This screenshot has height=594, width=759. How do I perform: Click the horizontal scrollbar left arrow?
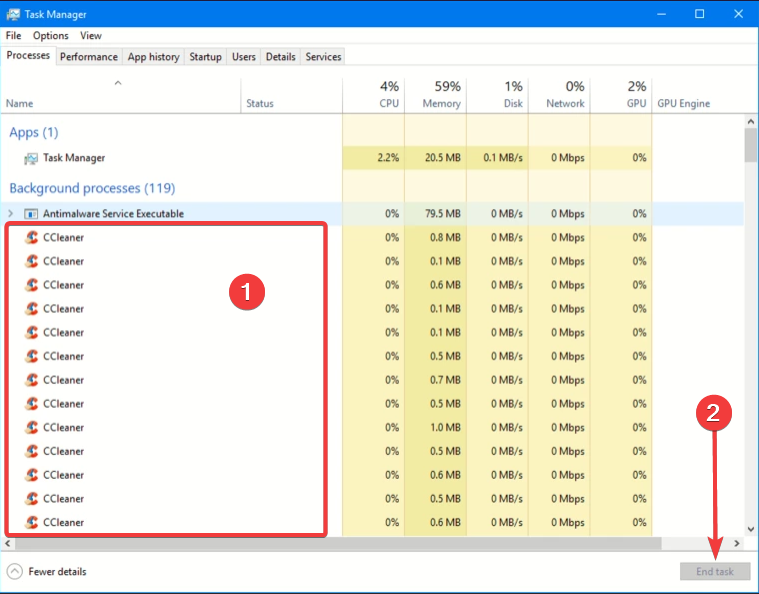tap(7, 543)
